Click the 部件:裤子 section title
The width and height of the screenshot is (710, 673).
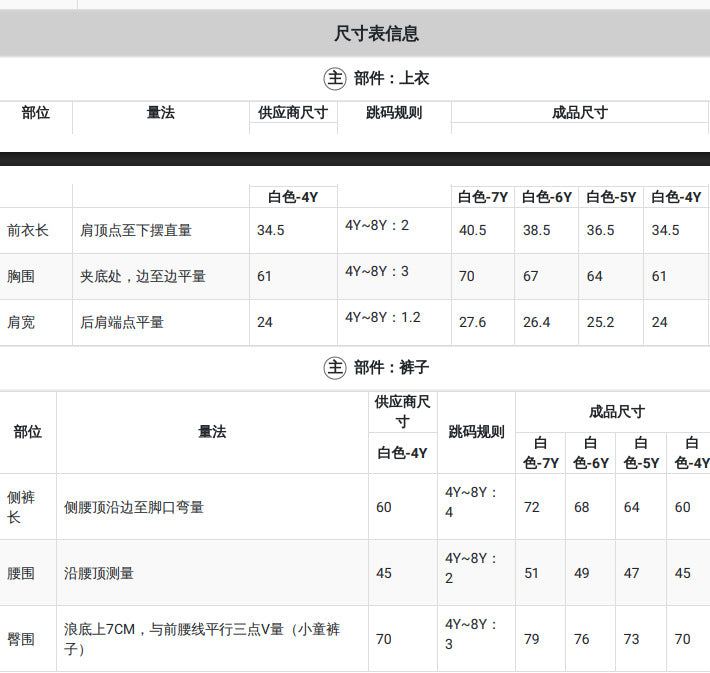click(391, 367)
